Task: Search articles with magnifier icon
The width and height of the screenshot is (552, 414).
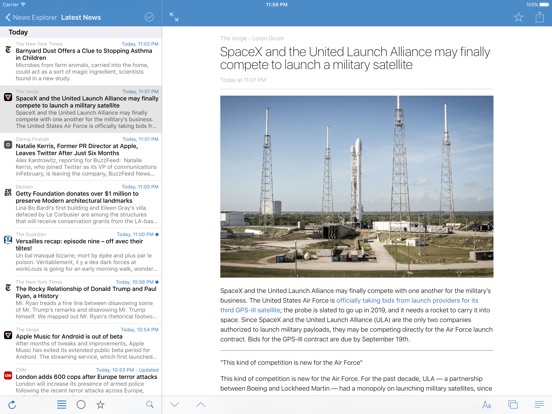Action: [150, 404]
